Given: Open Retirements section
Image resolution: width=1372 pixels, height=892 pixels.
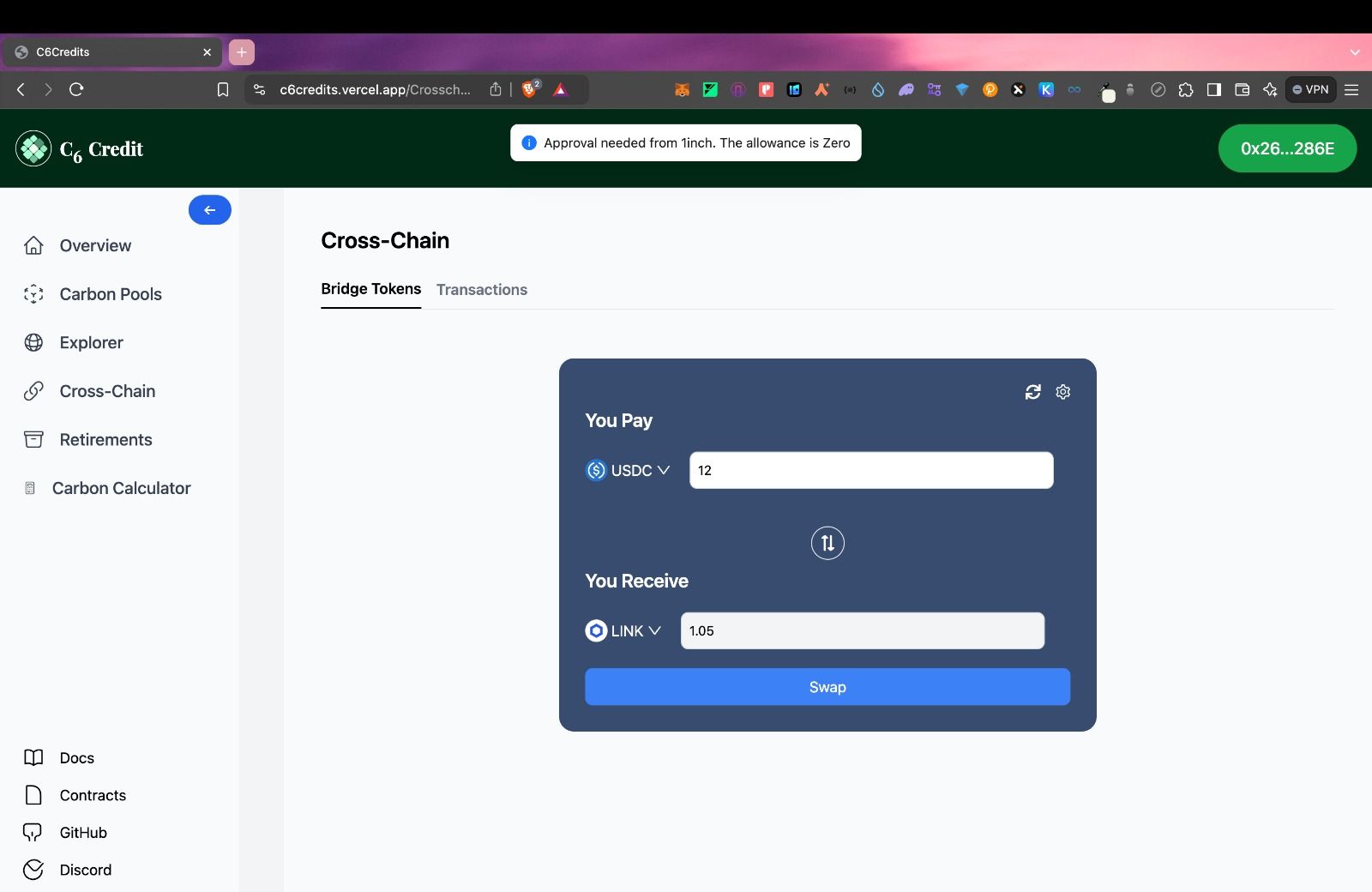Looking at the screenshot, I should click(x=105, y=439).
